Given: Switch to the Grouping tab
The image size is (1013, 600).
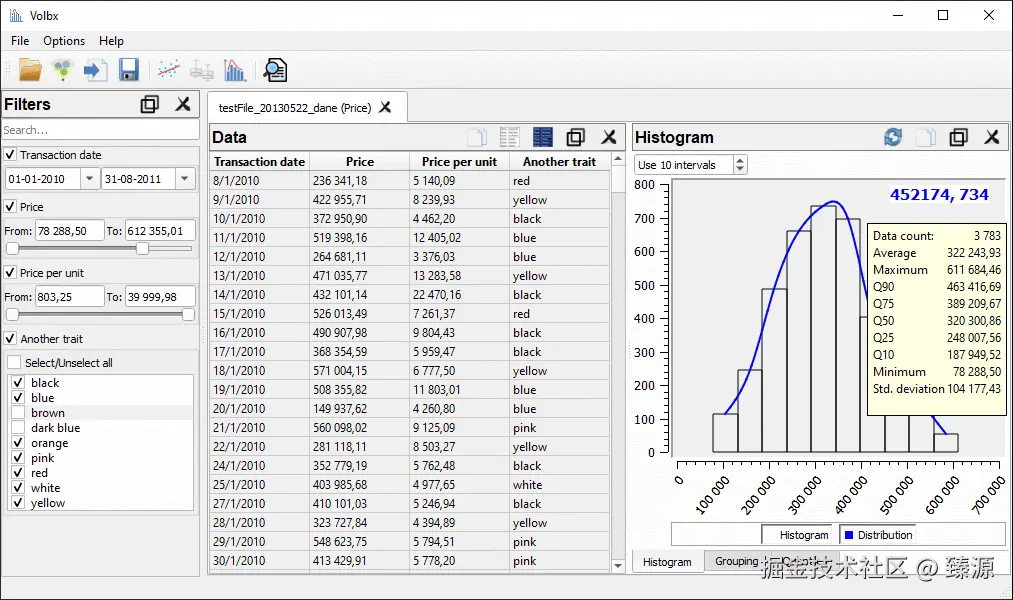Looking at the screenshot, I should (x=736, y=561).
